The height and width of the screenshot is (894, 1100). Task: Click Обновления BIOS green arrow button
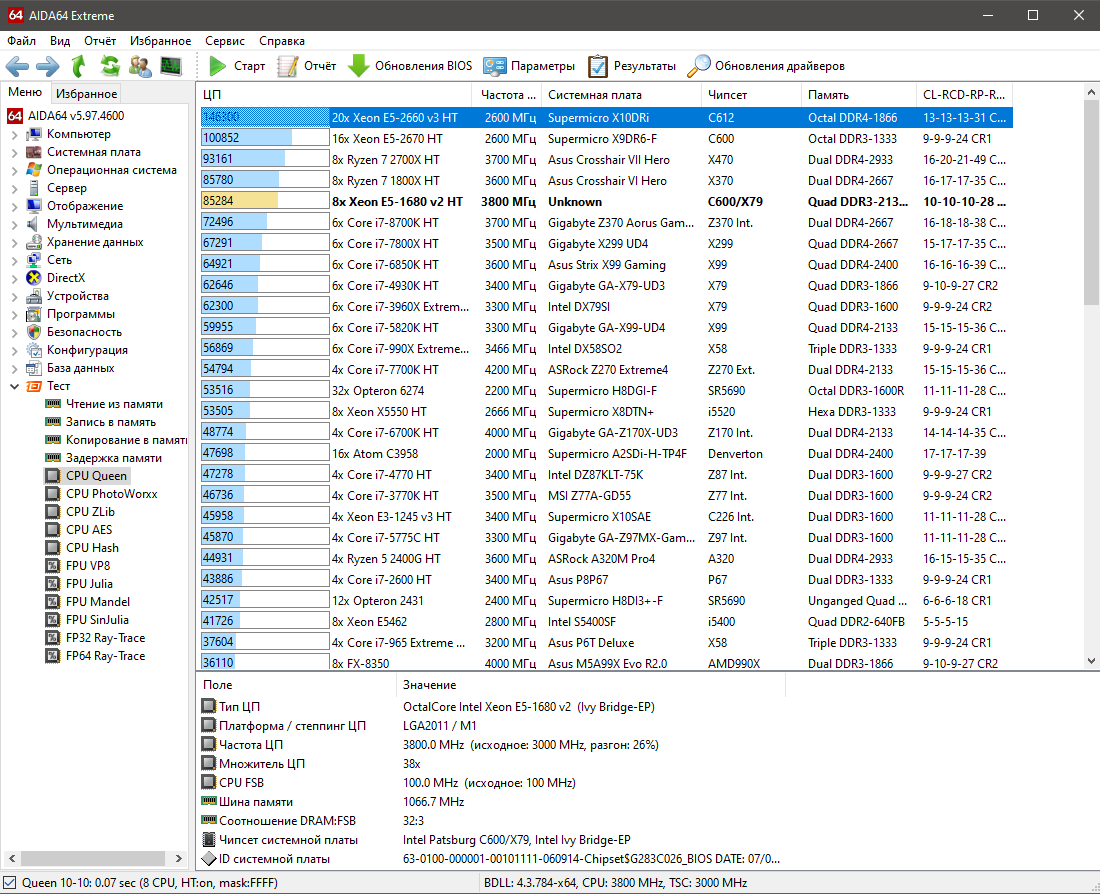410,67
